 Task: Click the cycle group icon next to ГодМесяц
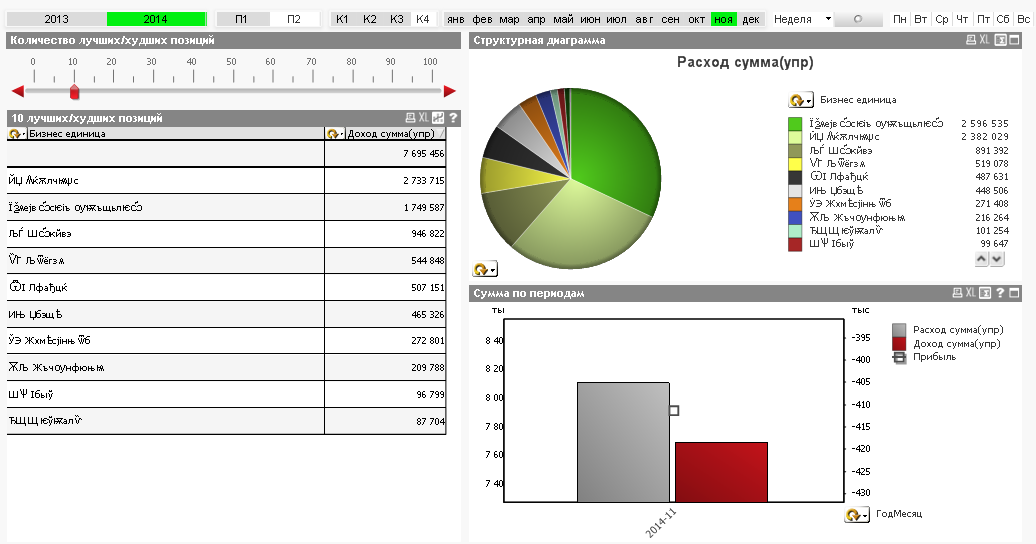pos(856,515)
